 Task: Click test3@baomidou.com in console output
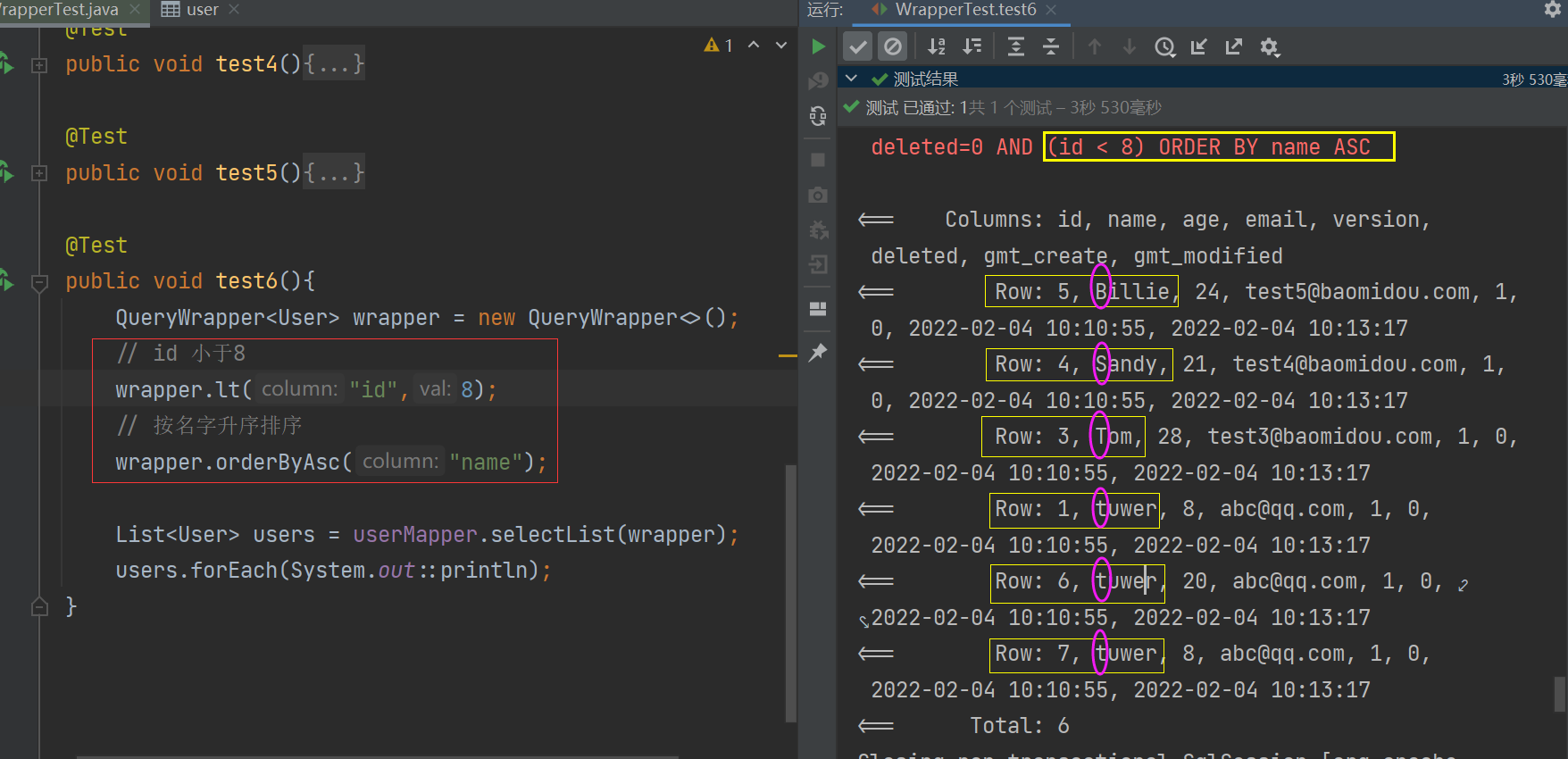point(1320,437)
